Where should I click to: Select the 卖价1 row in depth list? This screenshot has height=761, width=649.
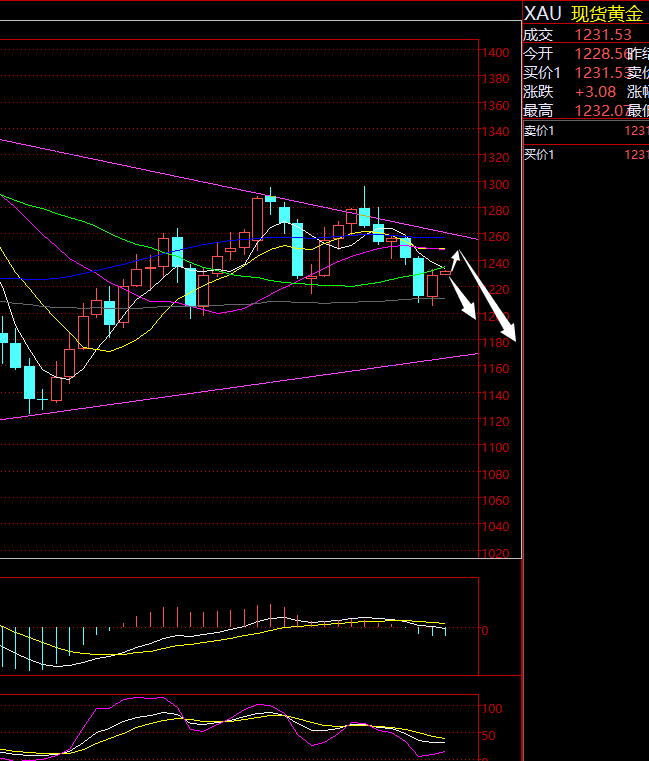coord(585,131)
